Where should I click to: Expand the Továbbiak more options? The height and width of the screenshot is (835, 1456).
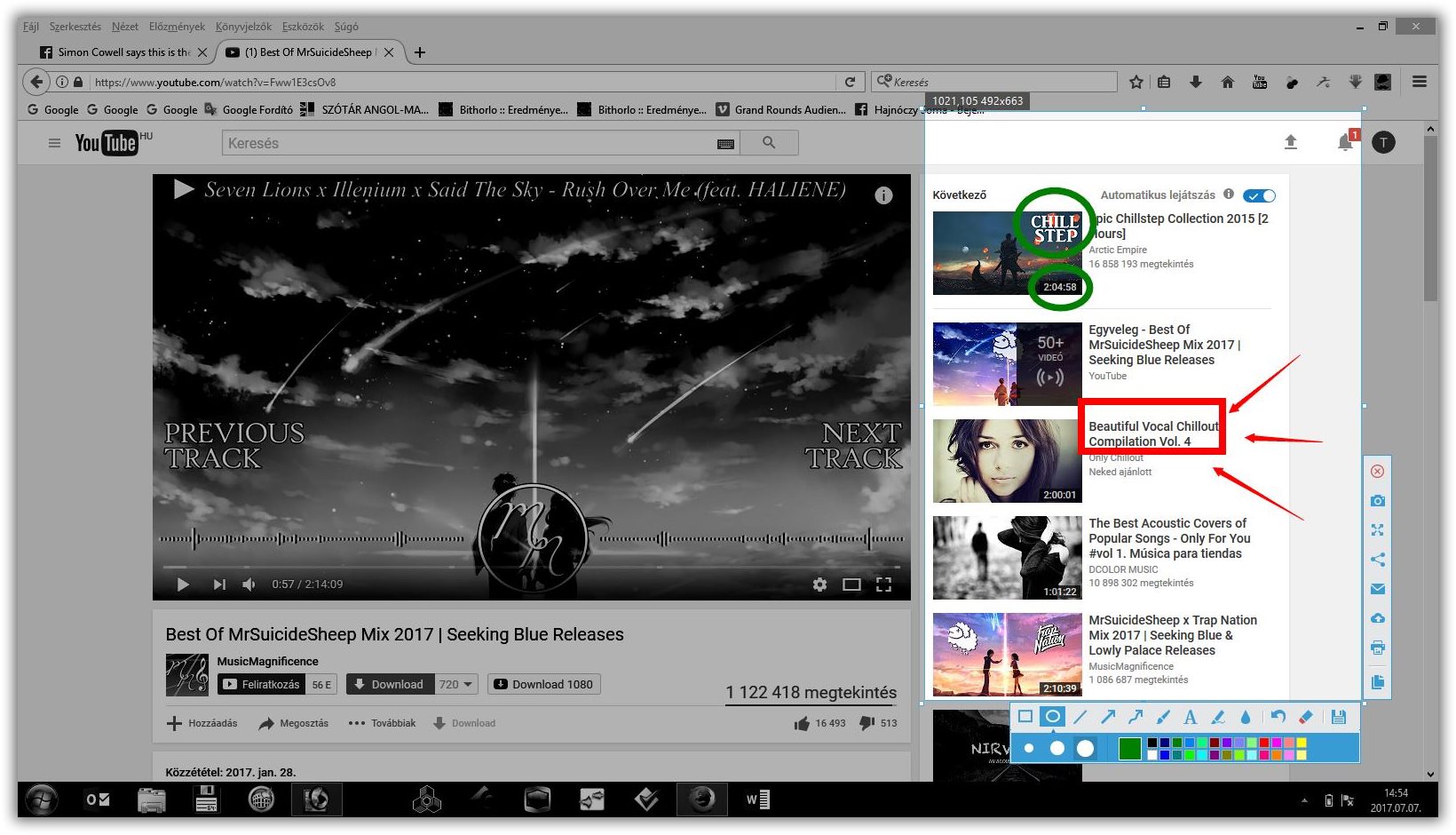click(x=382, y=723)
